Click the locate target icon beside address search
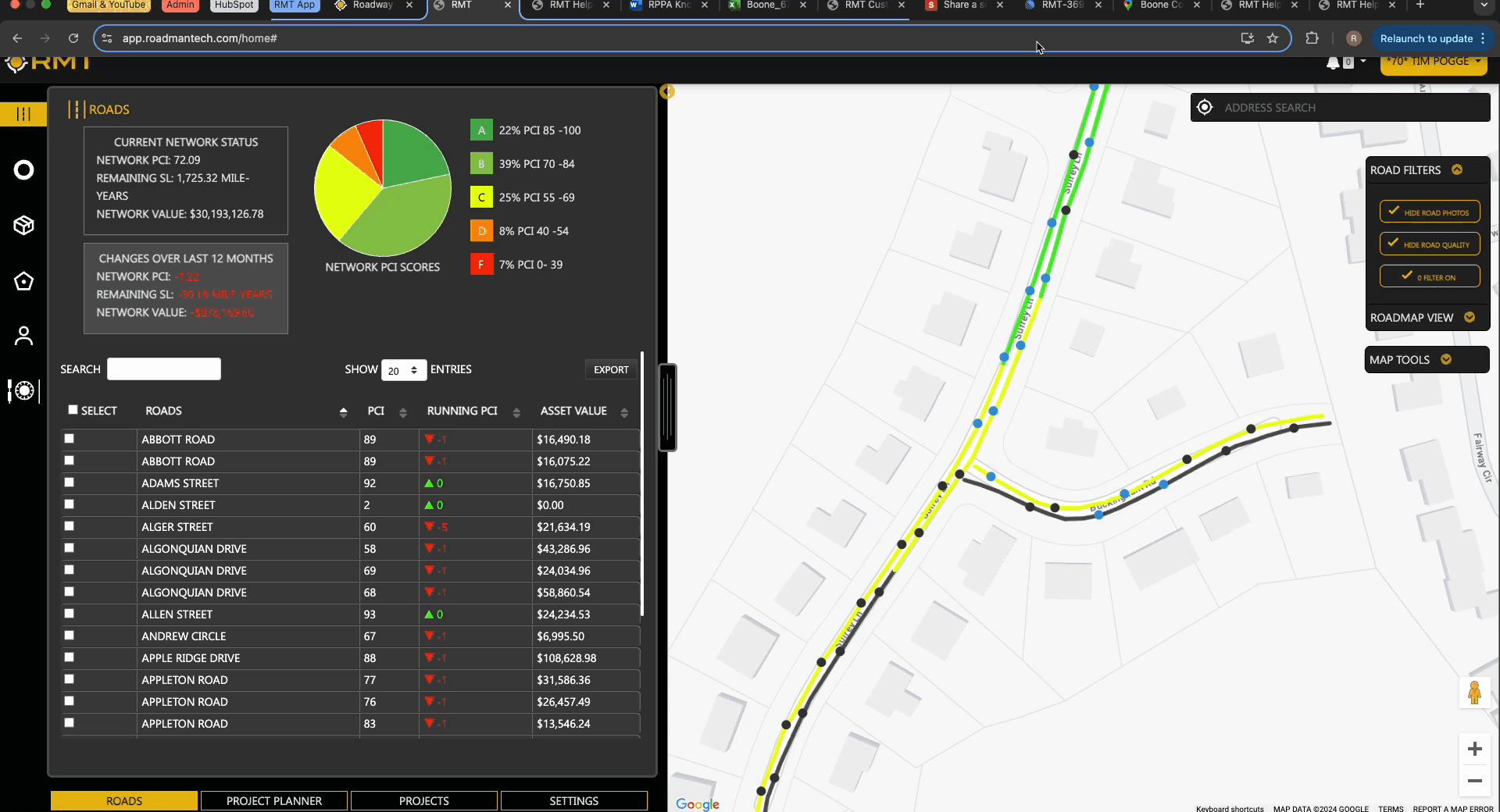The height and width of the screenshot is (812, 1500). 1205,108
